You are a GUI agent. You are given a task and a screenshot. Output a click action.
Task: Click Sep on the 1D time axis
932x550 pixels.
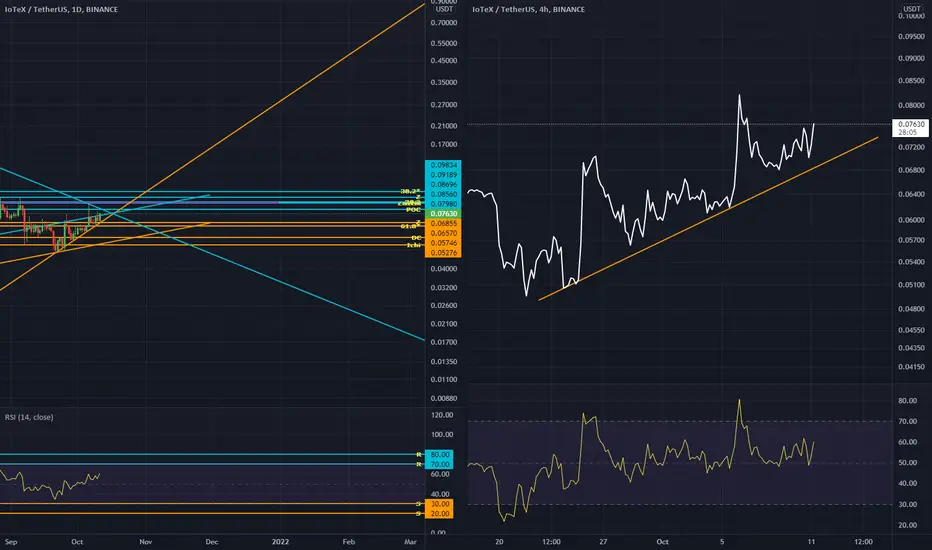pyautogui.click(x=11, y=542)
